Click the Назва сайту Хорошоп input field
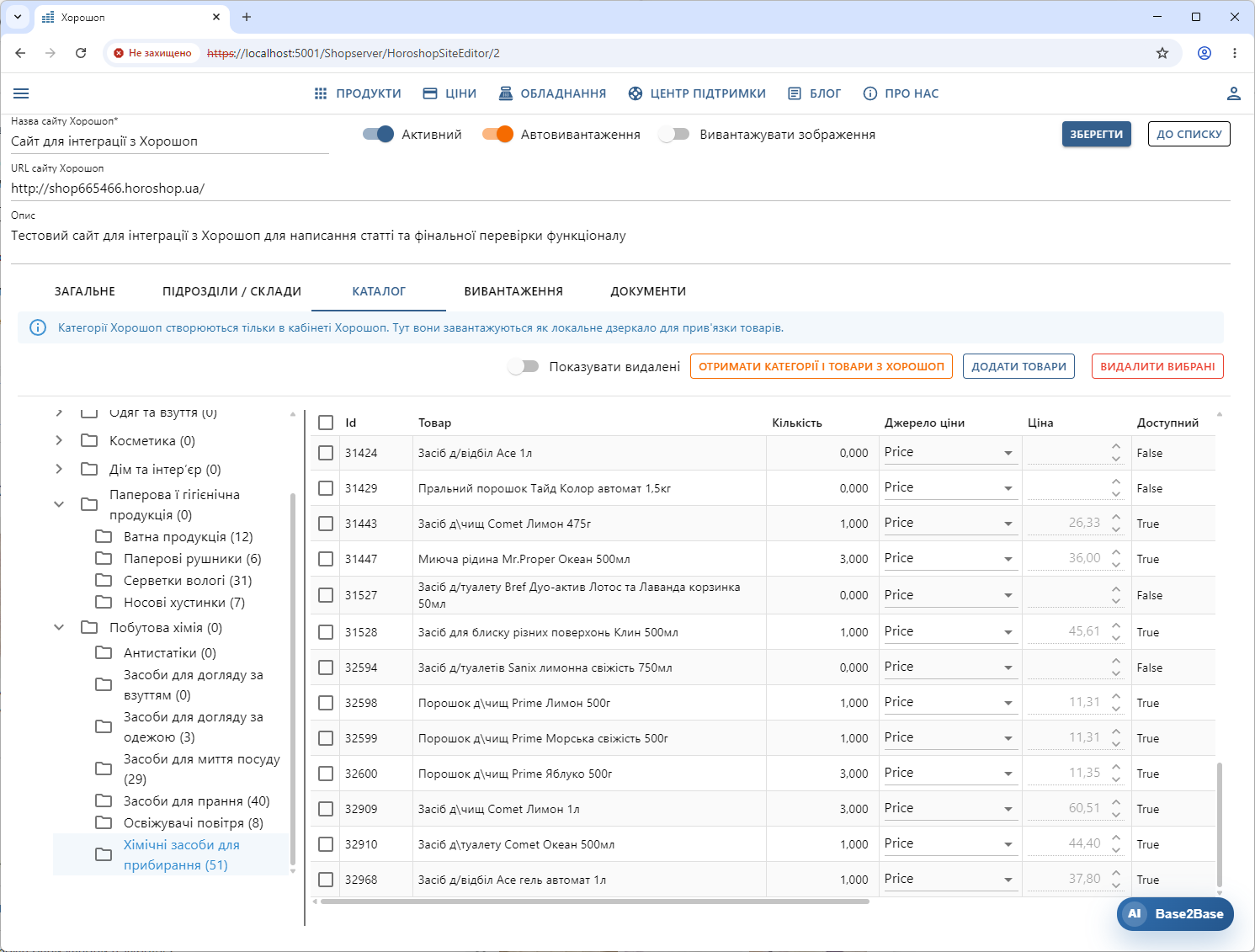The image size is (1255, 952). (x=169, y=141)
